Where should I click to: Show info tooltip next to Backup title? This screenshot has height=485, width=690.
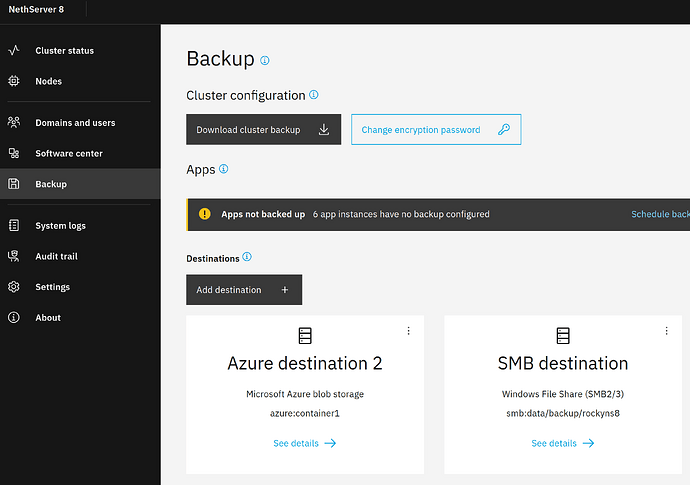pyautogui.click(x=264, y=60)
